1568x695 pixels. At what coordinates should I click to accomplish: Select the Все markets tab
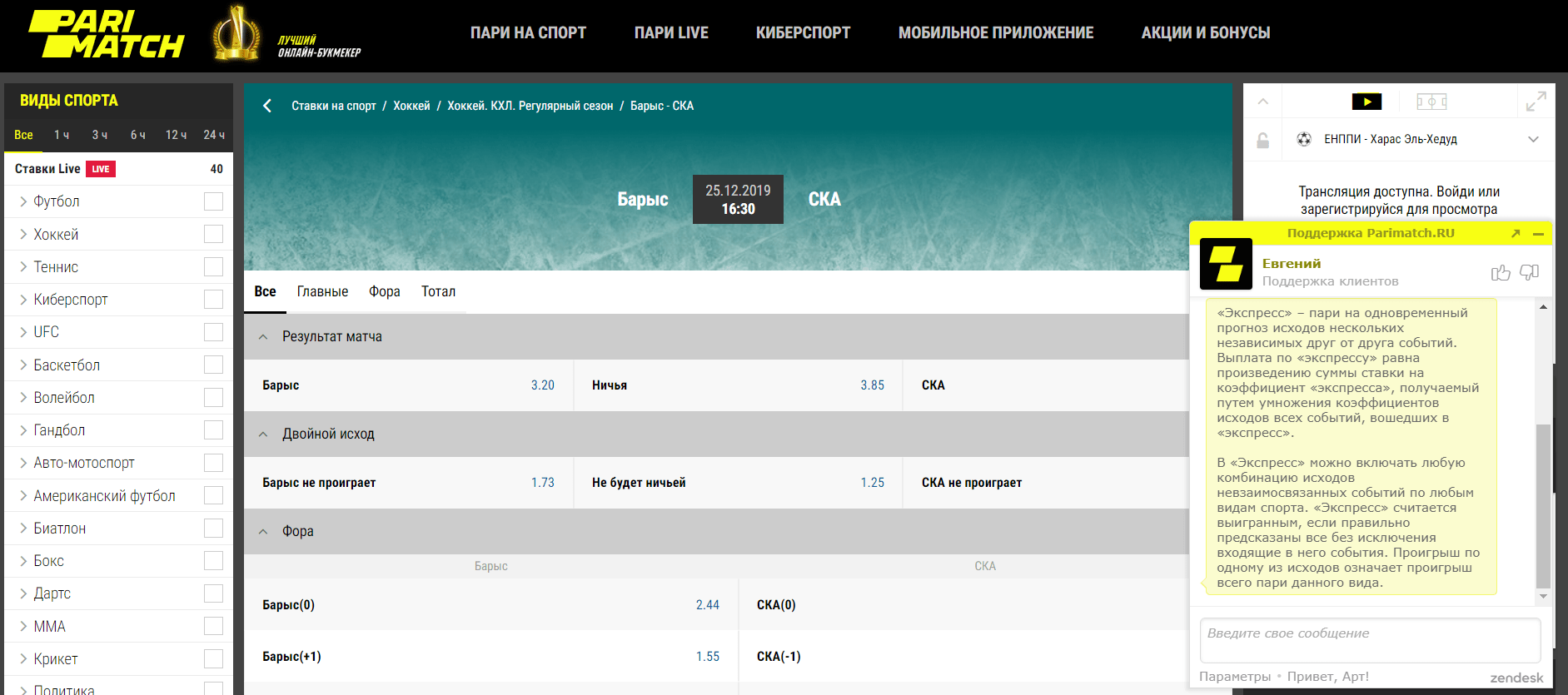click(265, 291)
